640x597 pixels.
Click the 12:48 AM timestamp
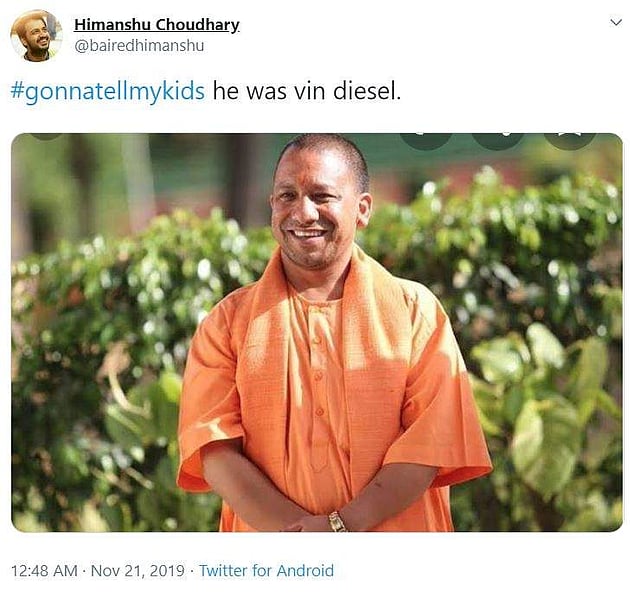(44, 570)
